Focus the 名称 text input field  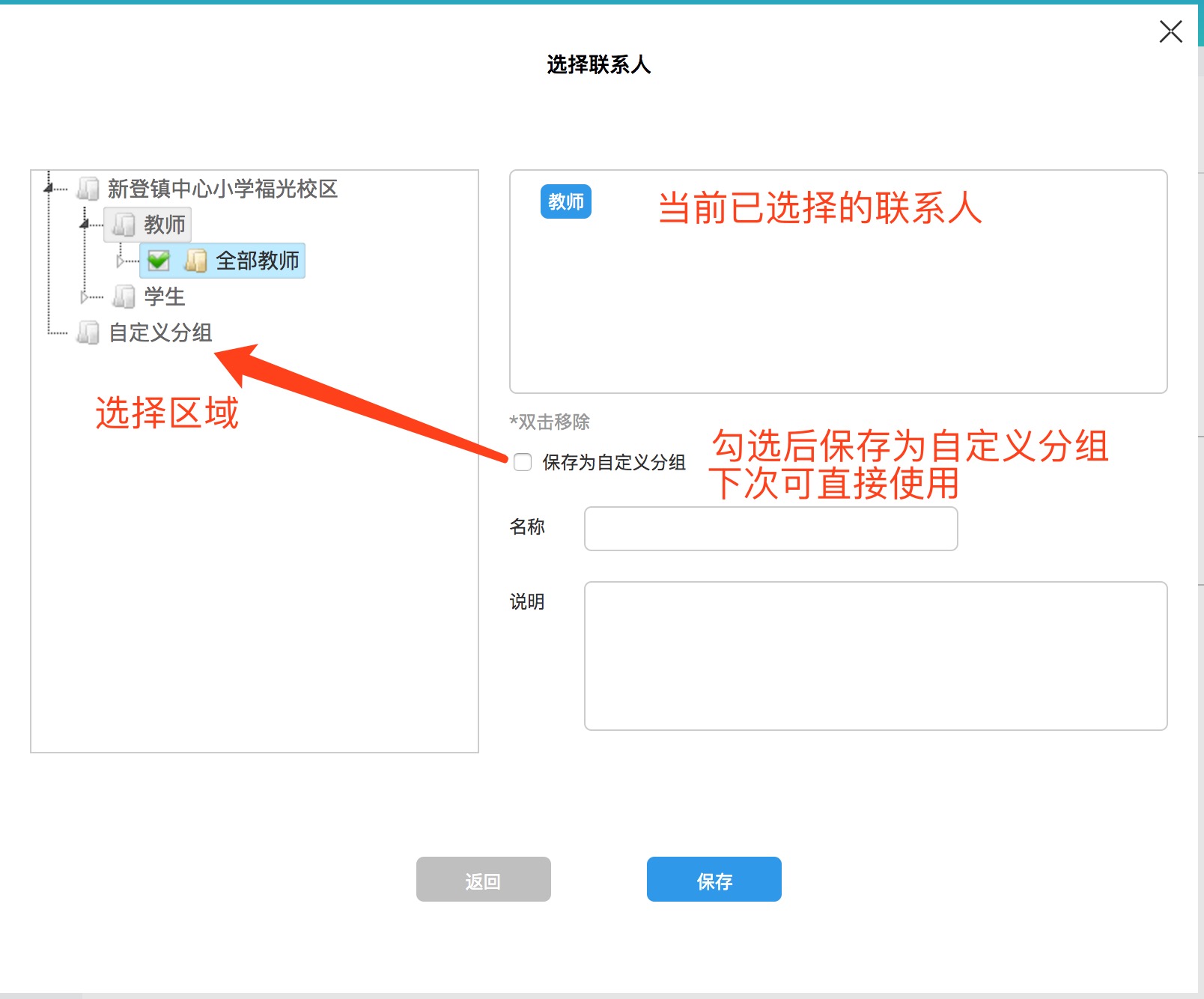[770, 529]
